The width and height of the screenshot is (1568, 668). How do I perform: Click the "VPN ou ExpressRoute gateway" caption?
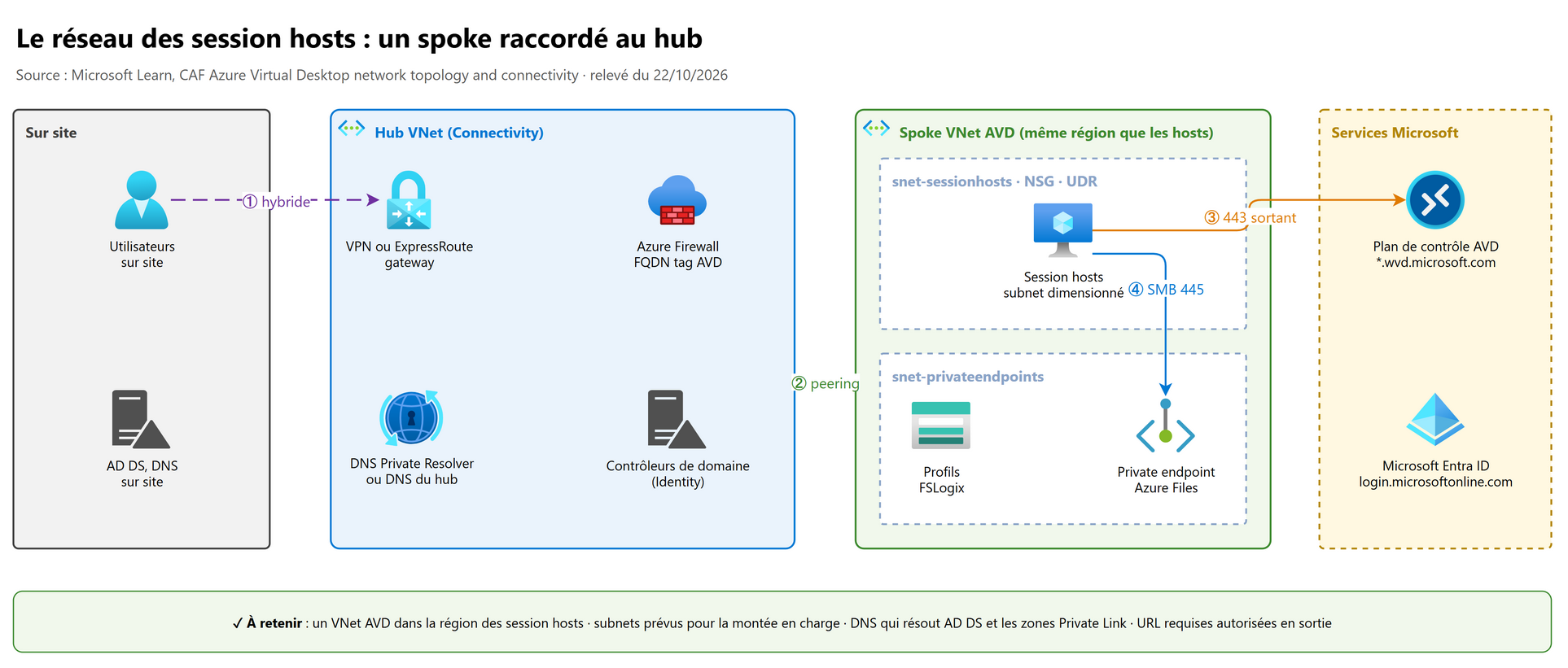point(409,254)
